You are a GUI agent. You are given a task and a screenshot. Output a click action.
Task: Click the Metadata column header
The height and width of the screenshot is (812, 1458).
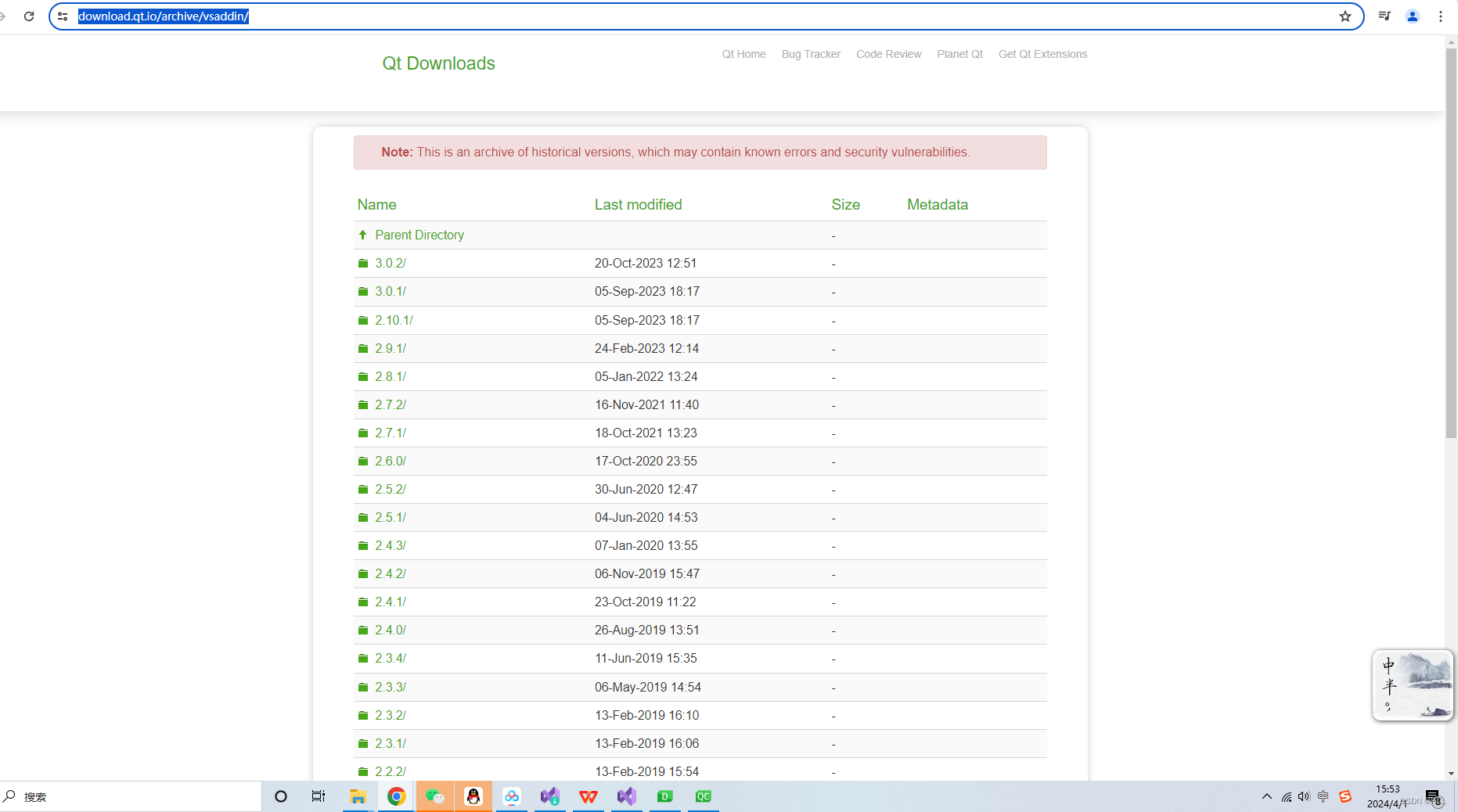(938, 205)
